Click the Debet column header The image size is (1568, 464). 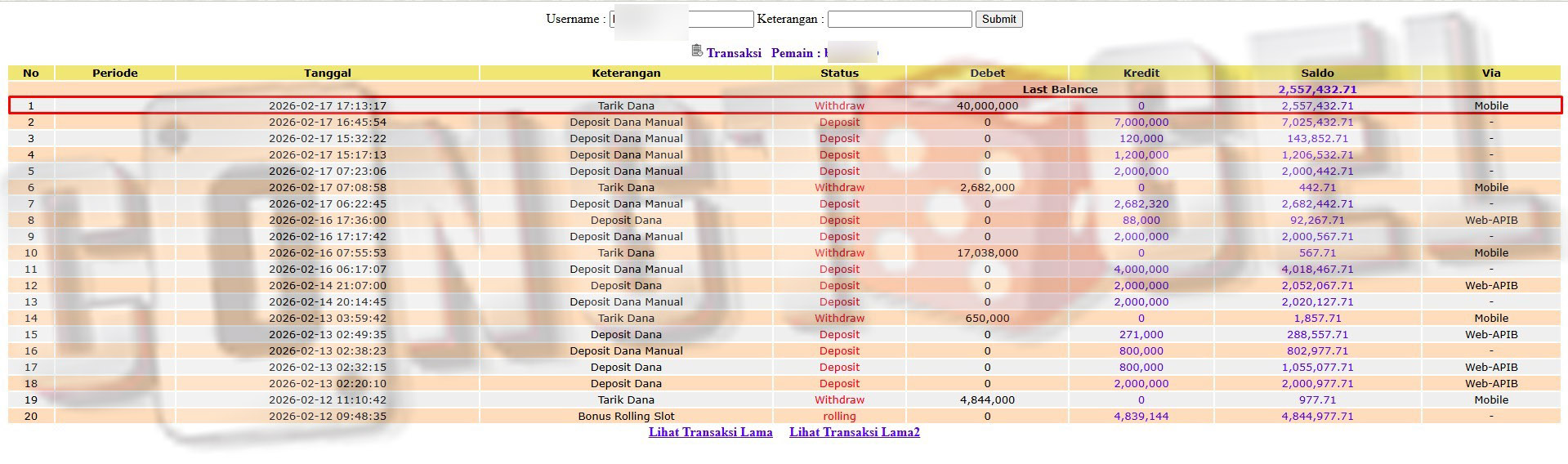[x=987, y=73]
